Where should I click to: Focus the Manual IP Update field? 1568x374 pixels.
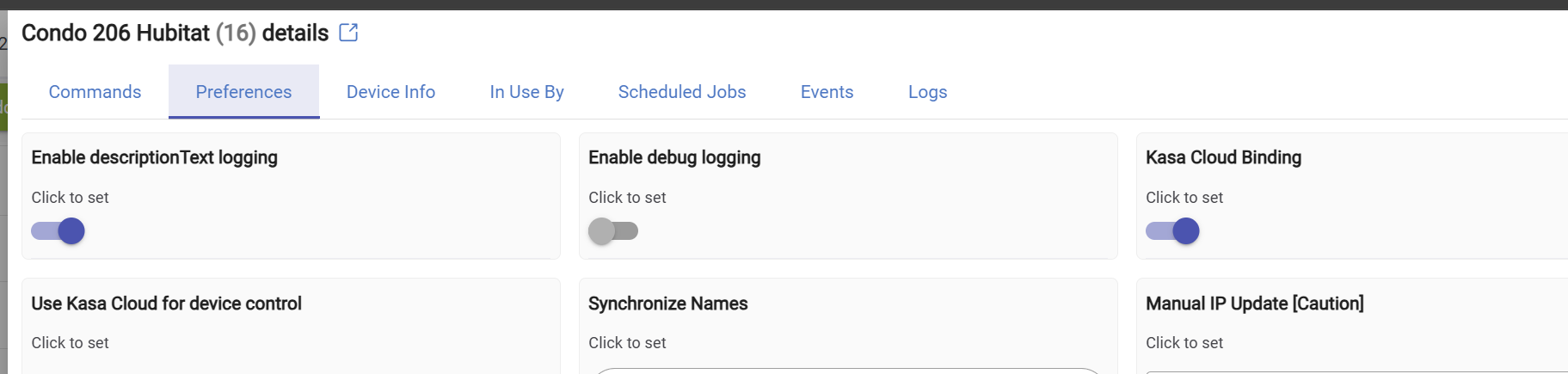pyautogui.click(x=1356, y=371)
